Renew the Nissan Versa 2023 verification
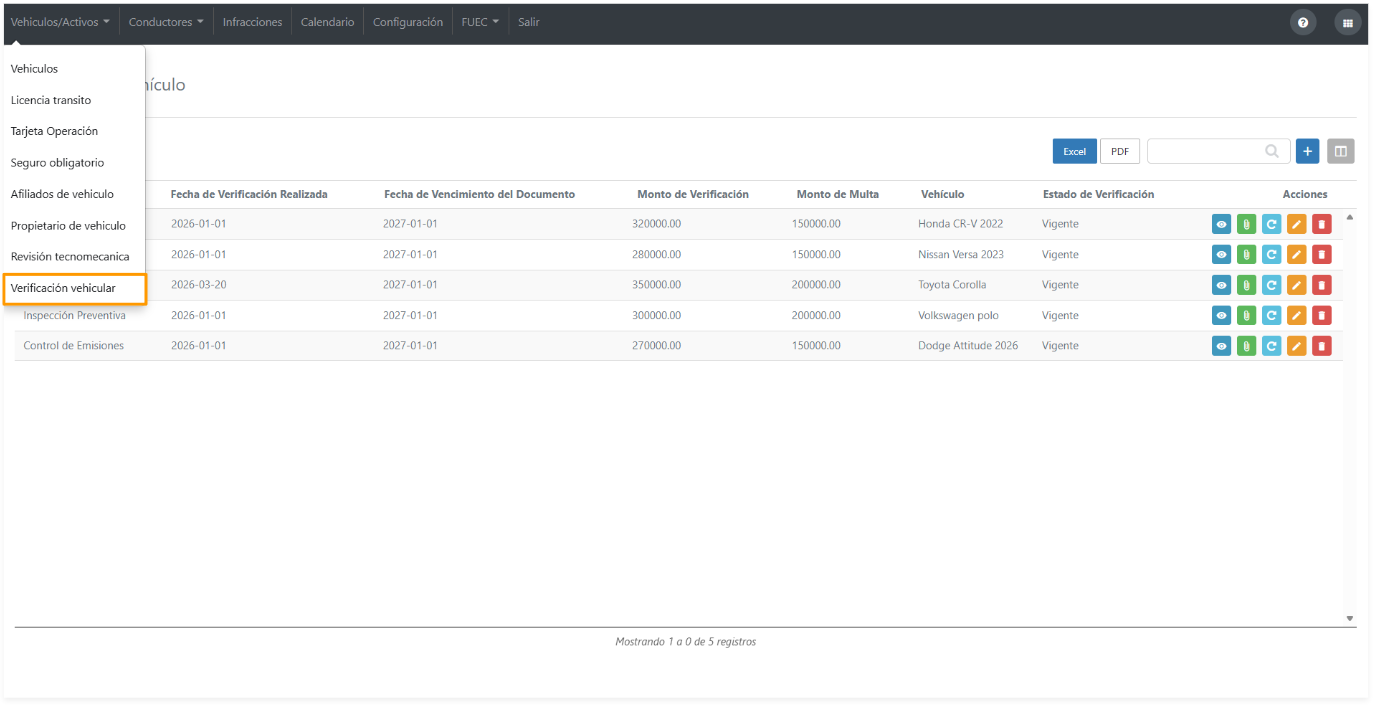The image size is (1374, 705). point(1271,254)
